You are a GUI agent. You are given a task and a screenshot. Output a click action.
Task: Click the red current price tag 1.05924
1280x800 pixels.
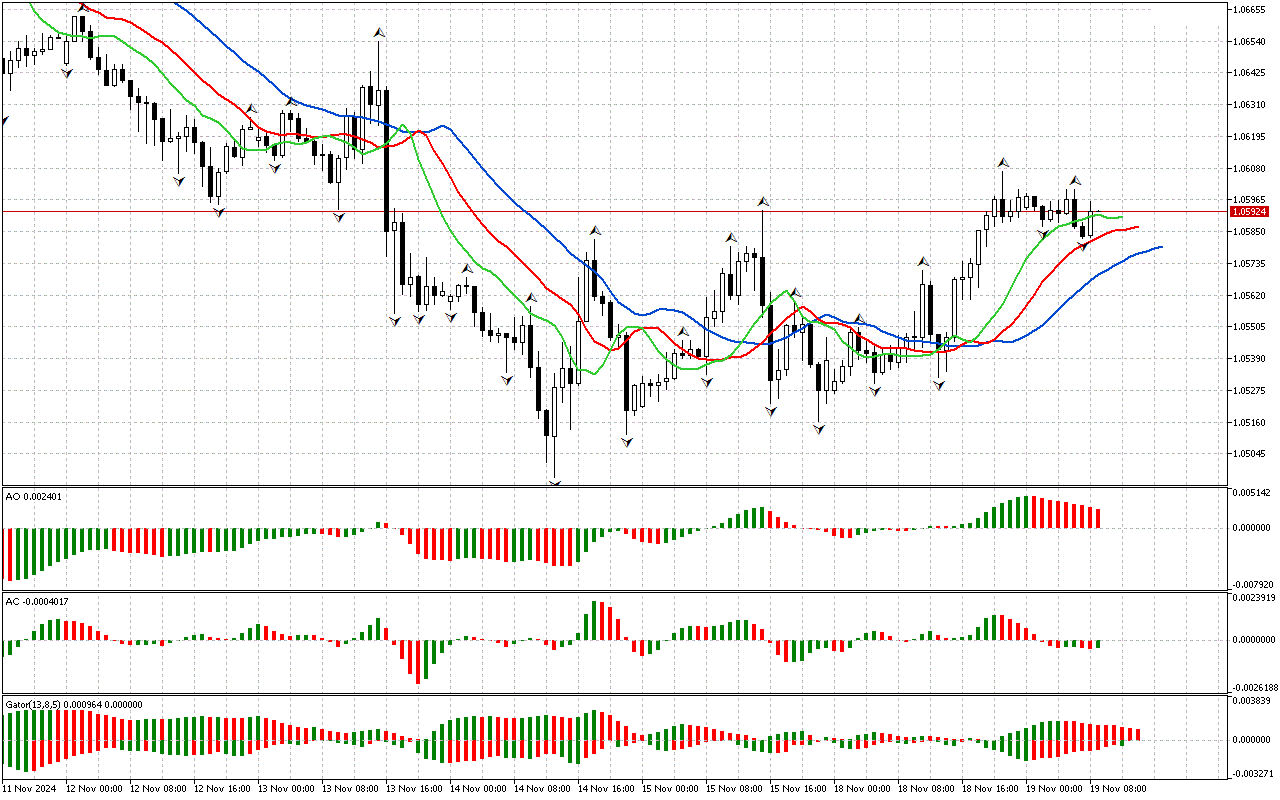pyautogui.click(x=1250, y=212)
